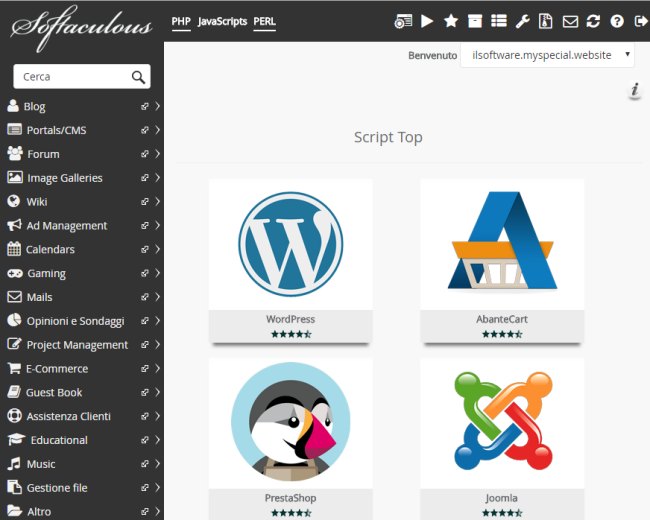Open Blog category in a new window
The width and height of the screenshot is (650, 520).
145,107
